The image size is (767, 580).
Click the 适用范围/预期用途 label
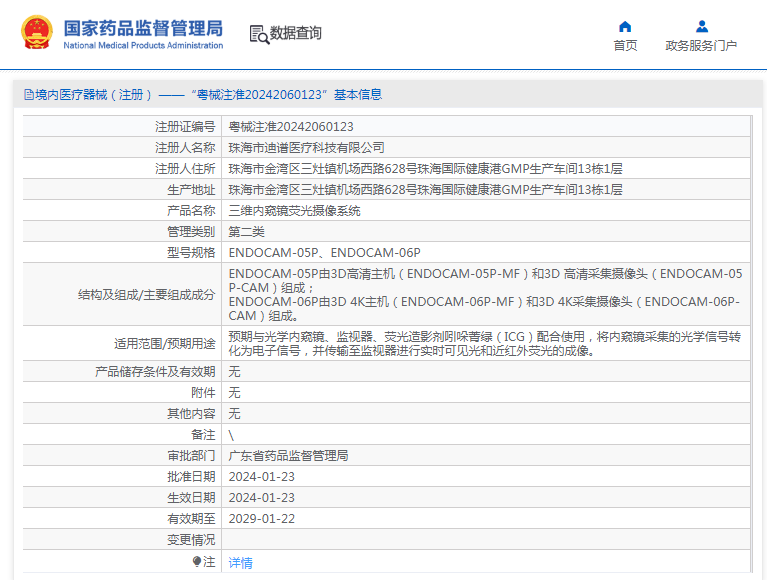[x=164, y=344]
